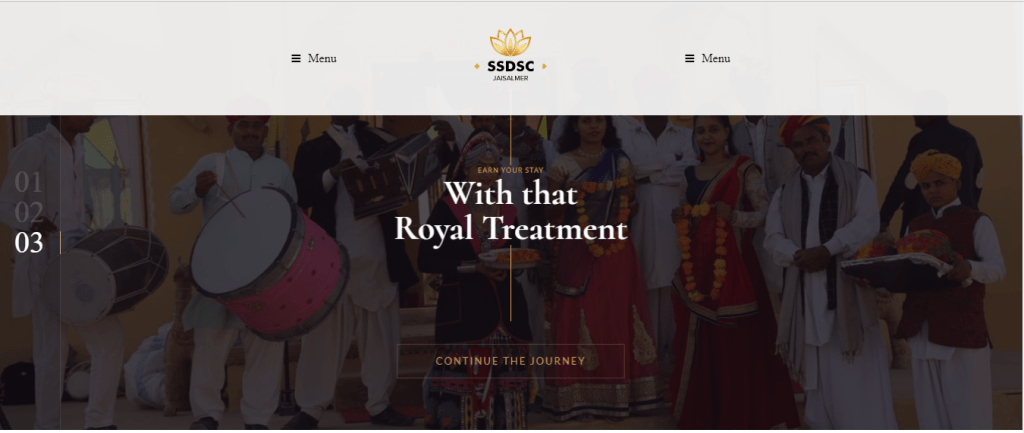The image size is (1024, 433).
Task: Click the indicator bar beside slide 03
Action: 60,243
